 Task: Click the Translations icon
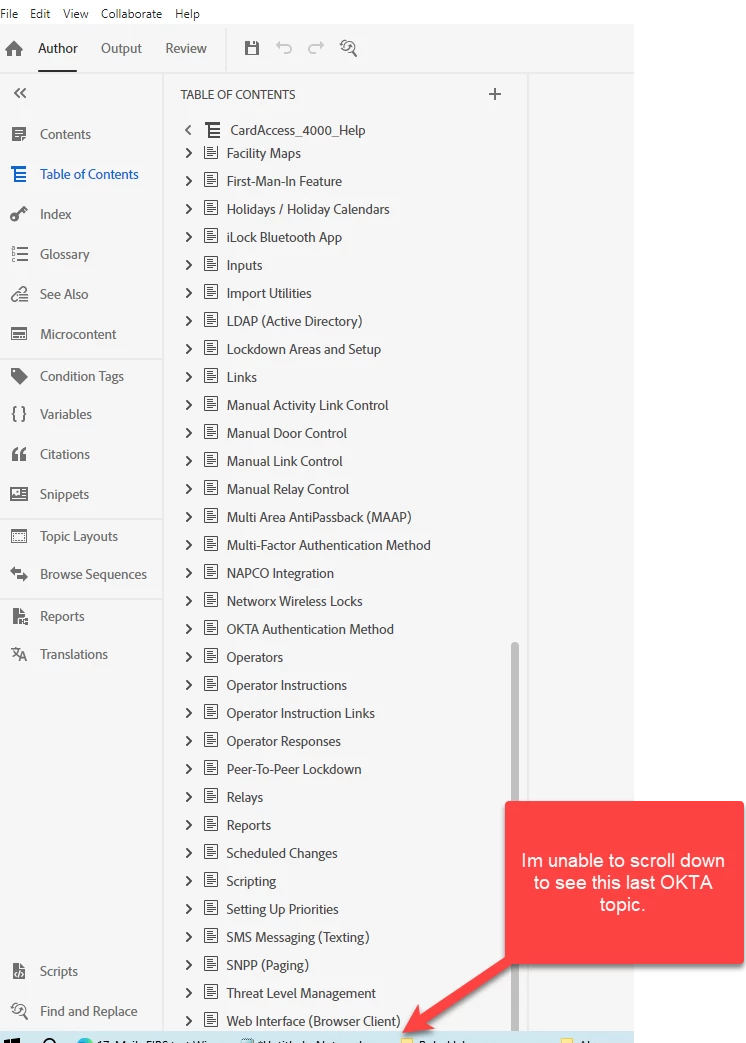19,654
